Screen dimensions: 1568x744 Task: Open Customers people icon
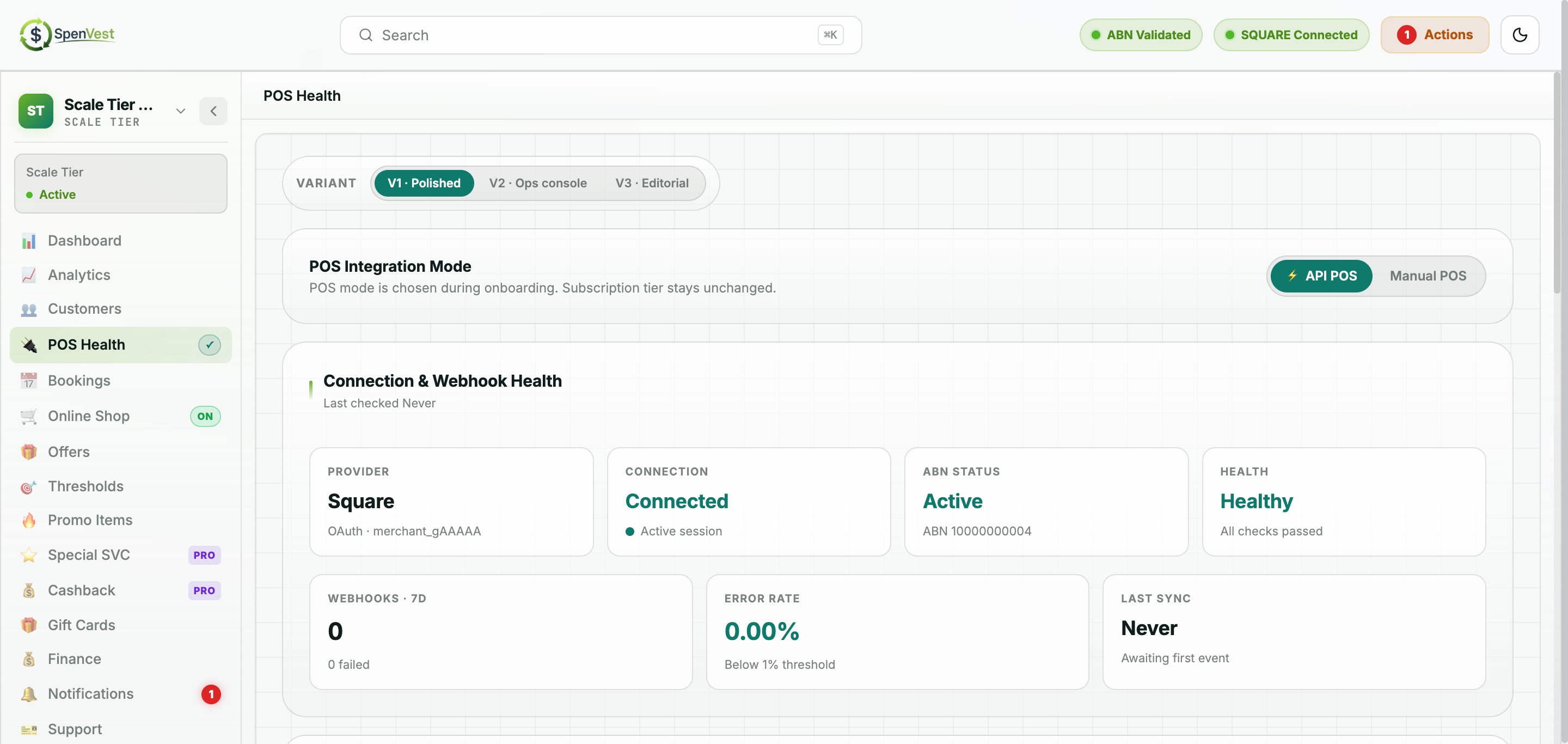[x=29, y=309]
